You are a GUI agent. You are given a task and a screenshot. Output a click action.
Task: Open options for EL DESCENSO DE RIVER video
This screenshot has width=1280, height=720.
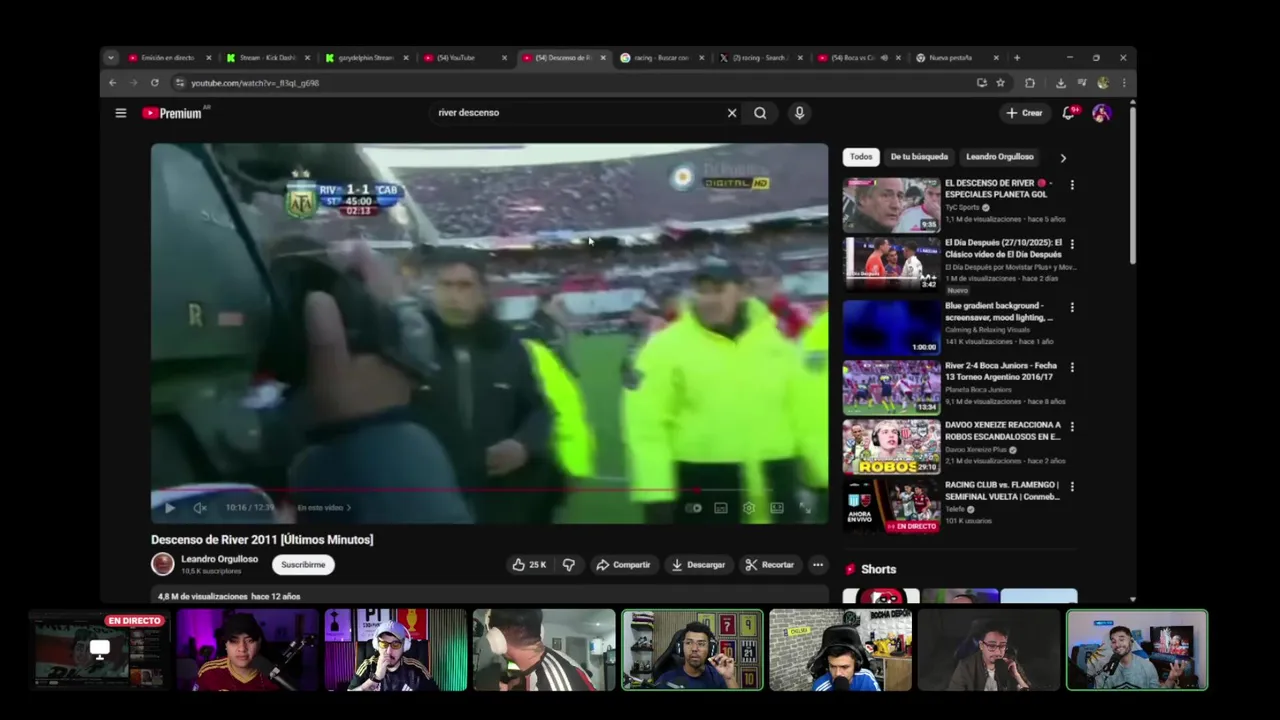pyautogui.click(x=1072, y=185)
